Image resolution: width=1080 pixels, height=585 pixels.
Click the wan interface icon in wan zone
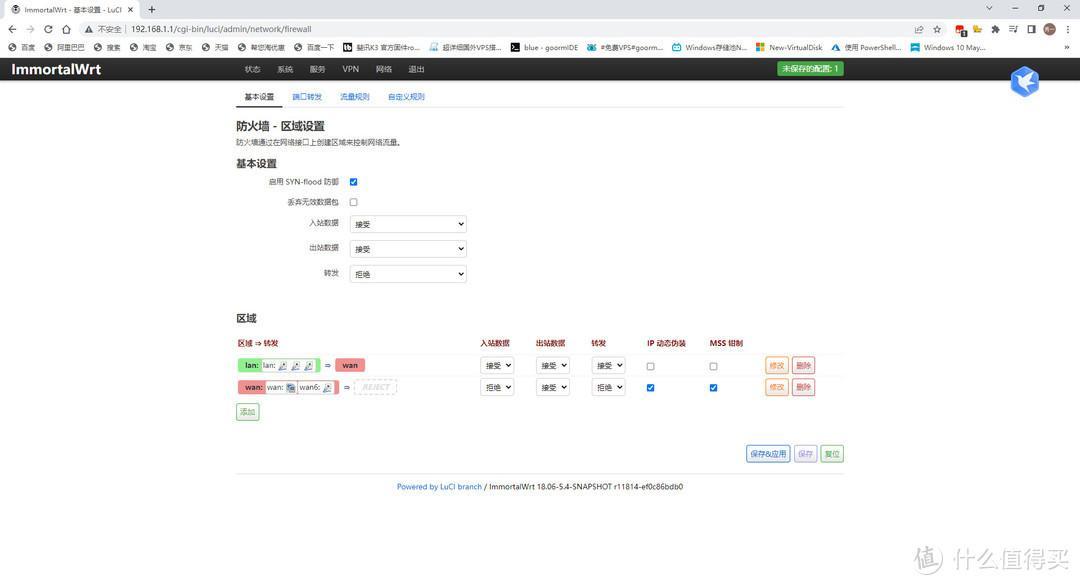[291, 387]
